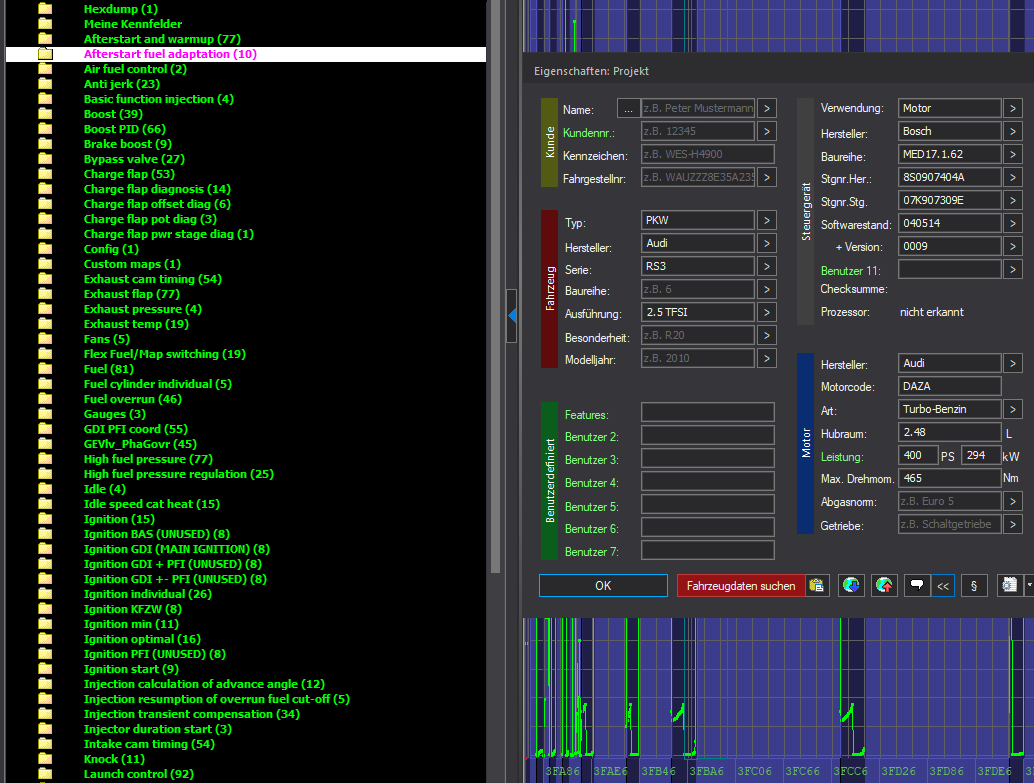Click folder icon beside Knock (11)
The width and height of the screenshot is (1034, 783).
pos(45,759)
